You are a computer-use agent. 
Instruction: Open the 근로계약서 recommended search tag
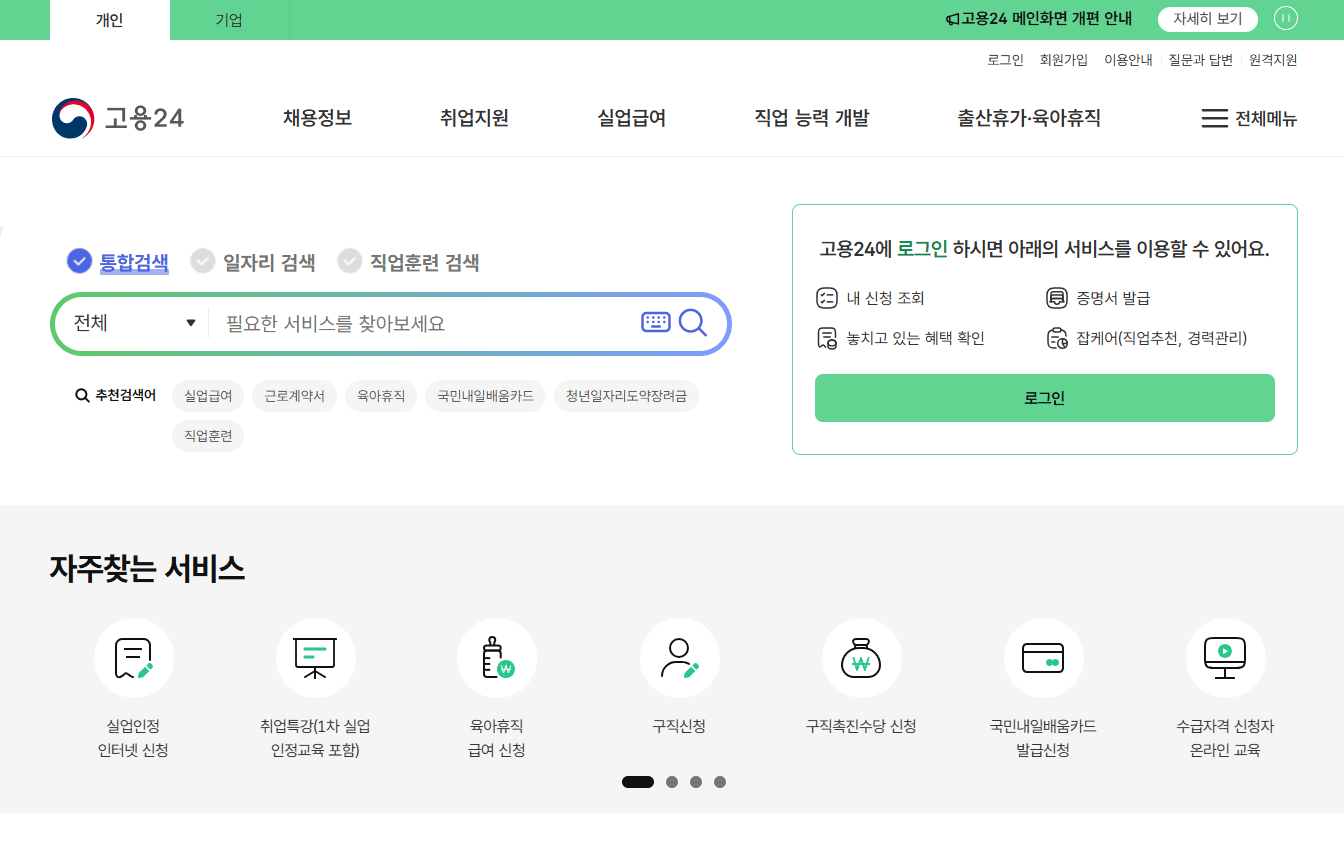tap(294, 396)
